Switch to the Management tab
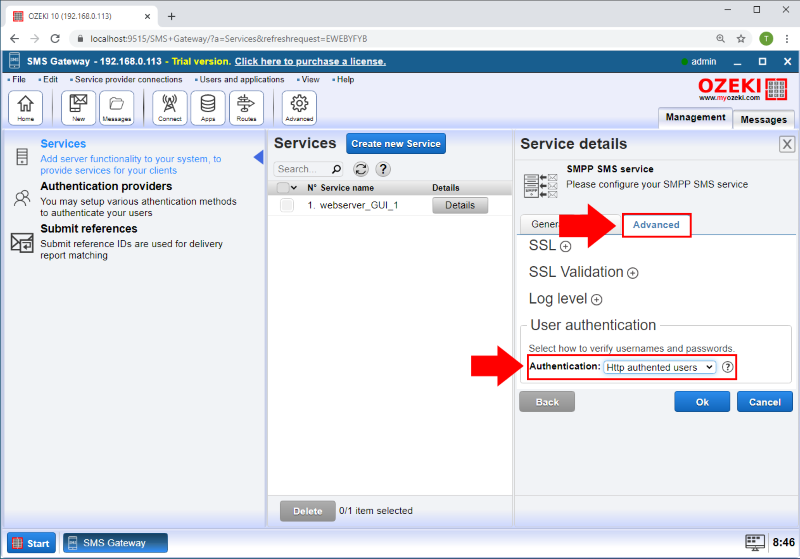The image size is (800, 559). point(695,117)
